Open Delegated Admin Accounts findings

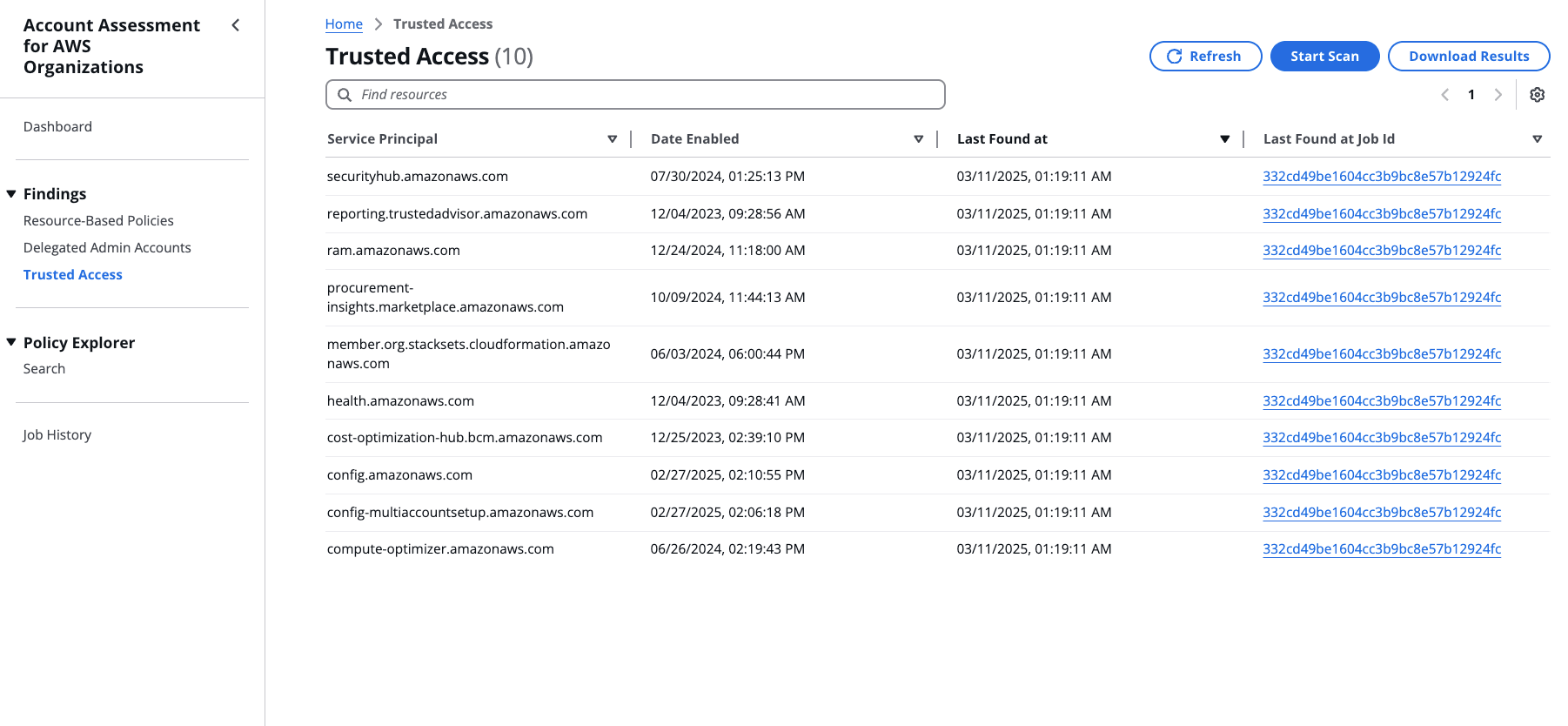coord(107,248)
